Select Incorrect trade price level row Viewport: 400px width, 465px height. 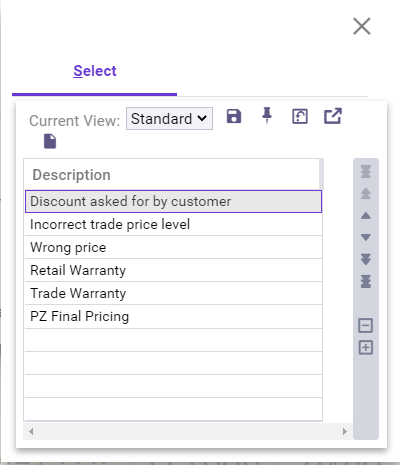[x=173, y=224]
